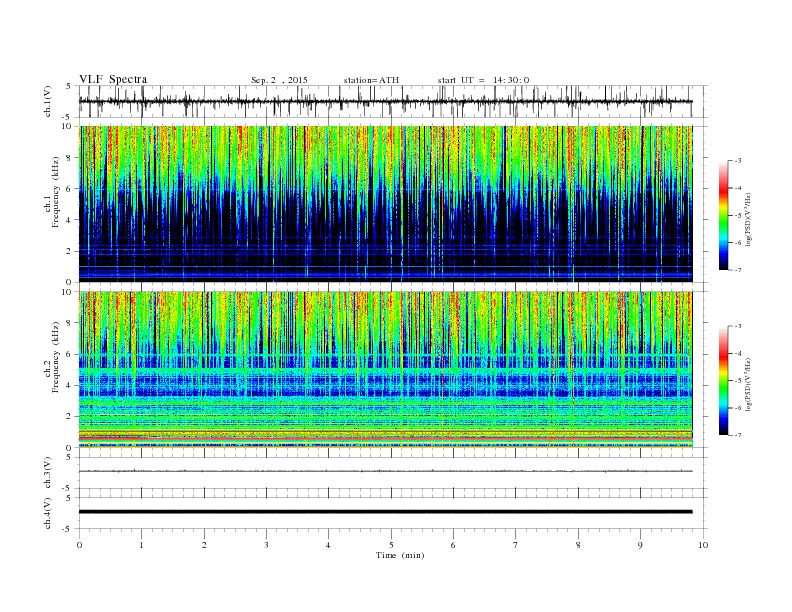Click the 'VLF Spectra' title text

113,79
